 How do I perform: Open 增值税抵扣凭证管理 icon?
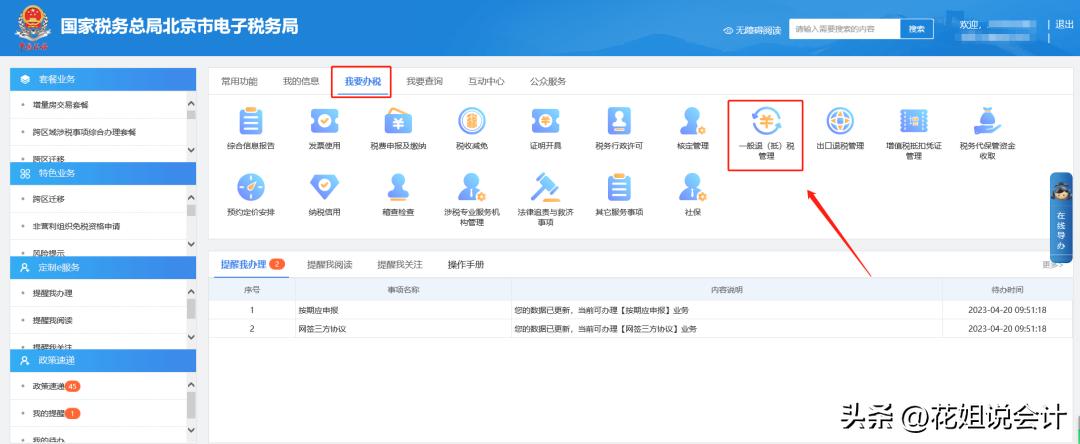pos(913,121)
